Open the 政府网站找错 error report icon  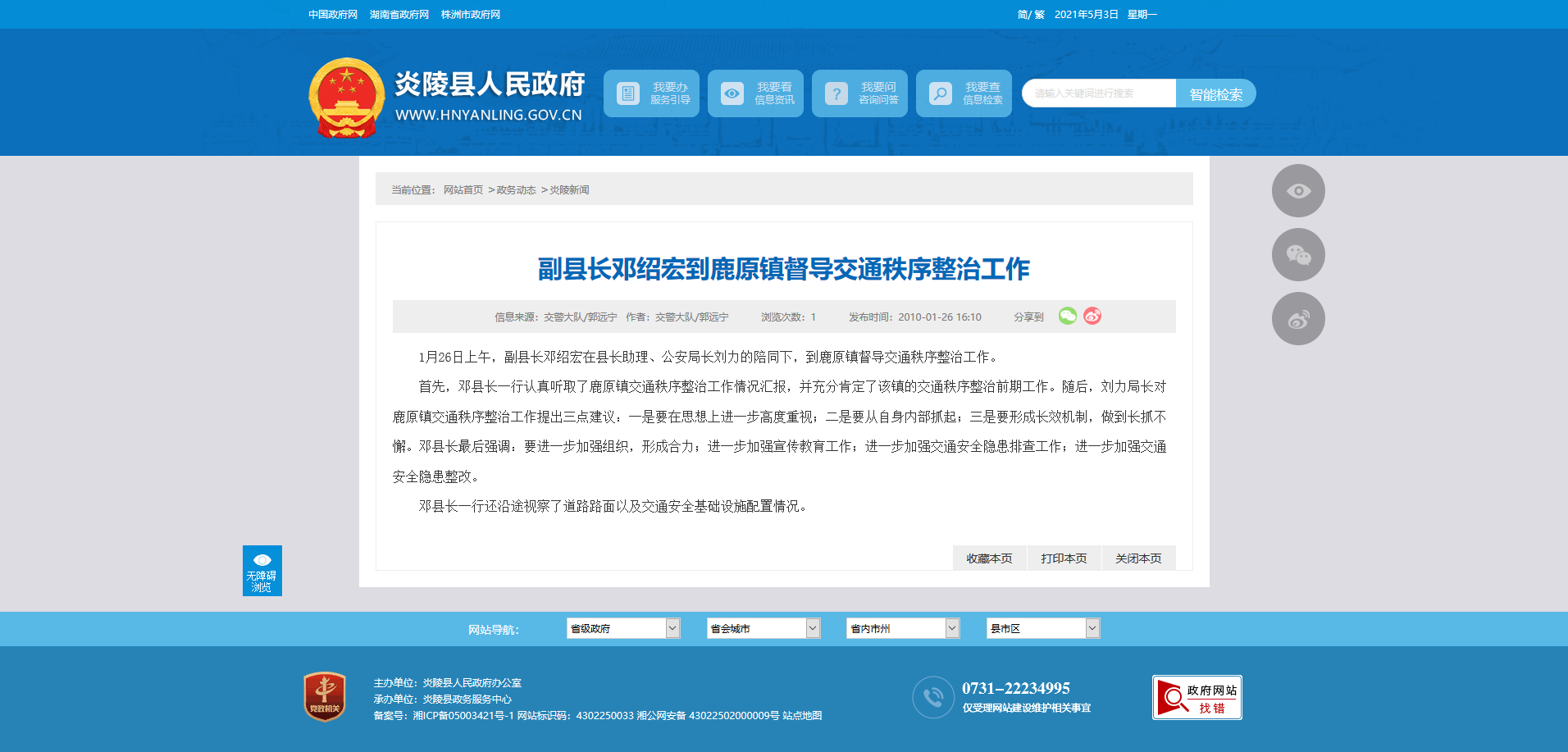pos(1197,698)
